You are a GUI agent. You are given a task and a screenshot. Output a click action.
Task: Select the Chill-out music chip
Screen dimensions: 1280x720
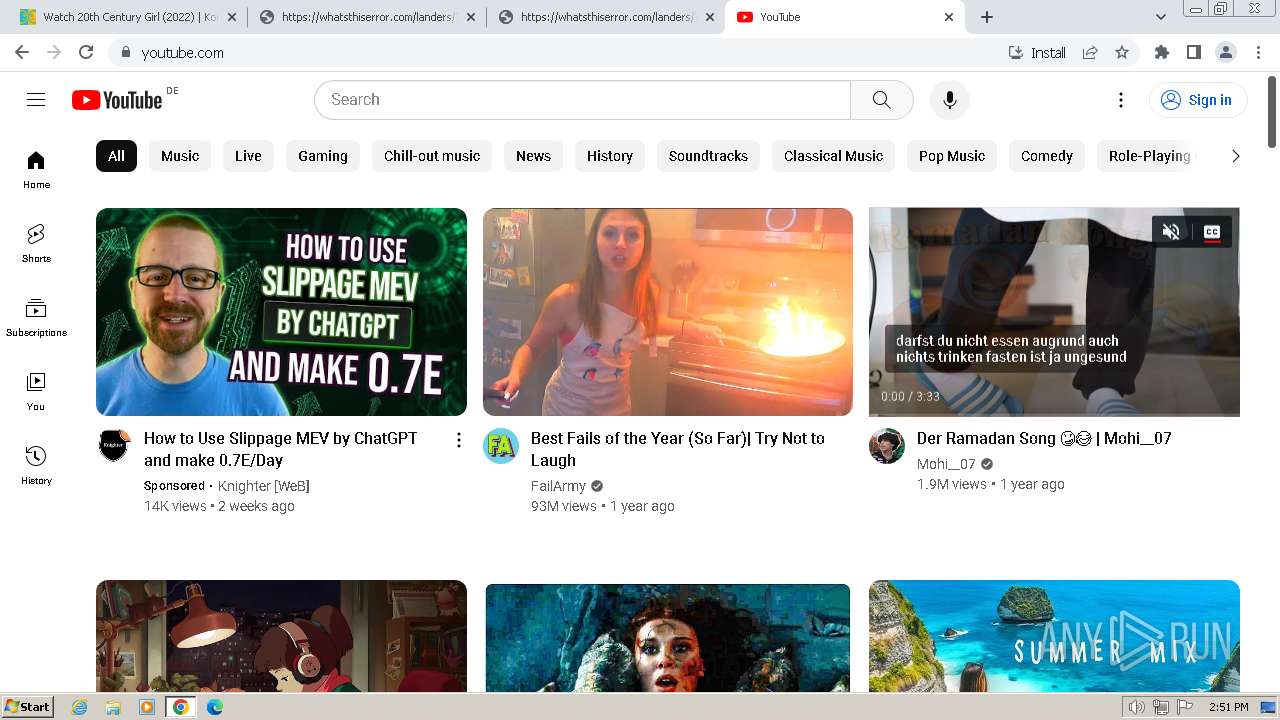[x=432, y=156]
